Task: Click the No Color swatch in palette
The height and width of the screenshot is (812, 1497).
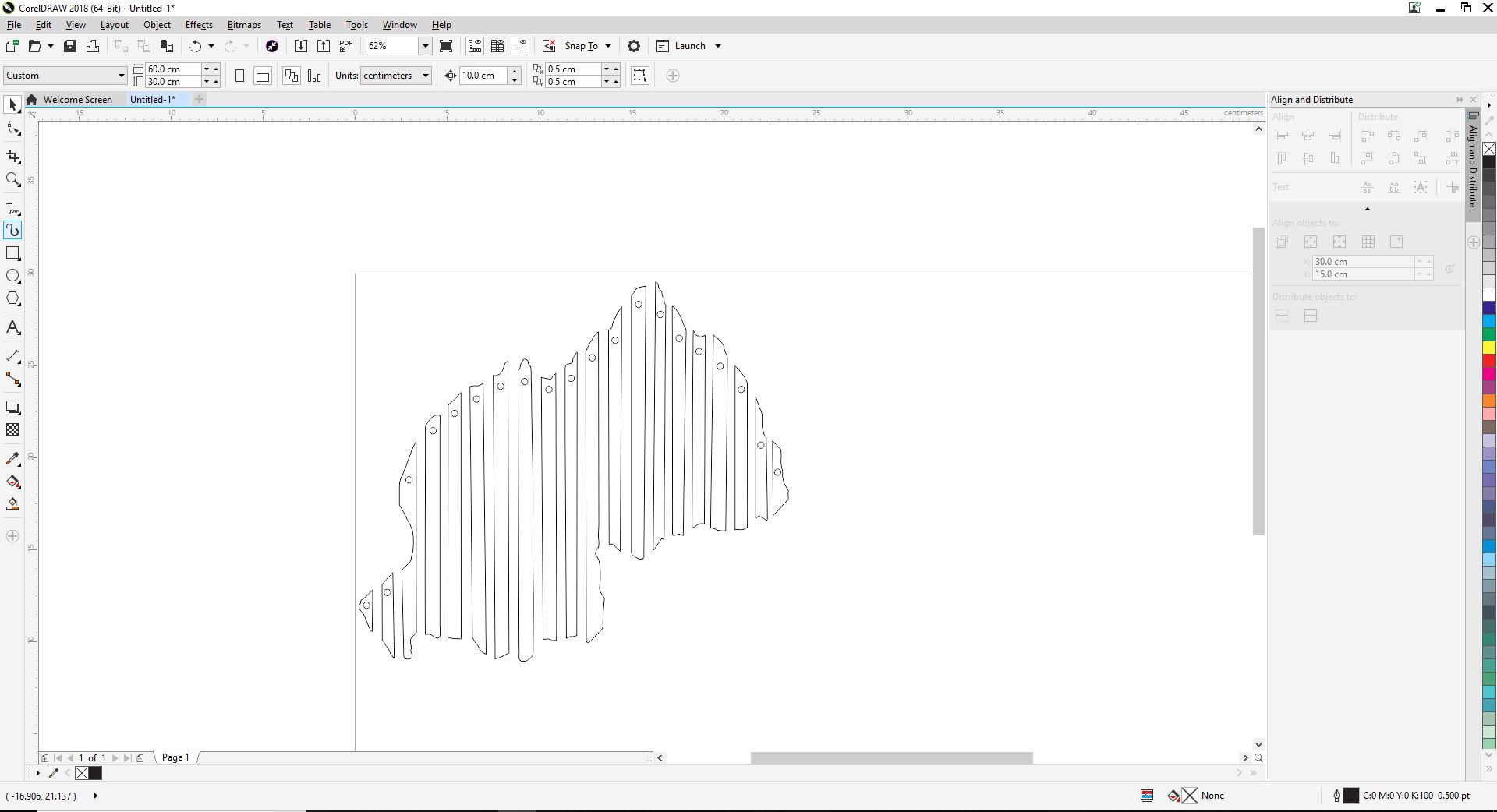Action: [x=1489, y=149]
